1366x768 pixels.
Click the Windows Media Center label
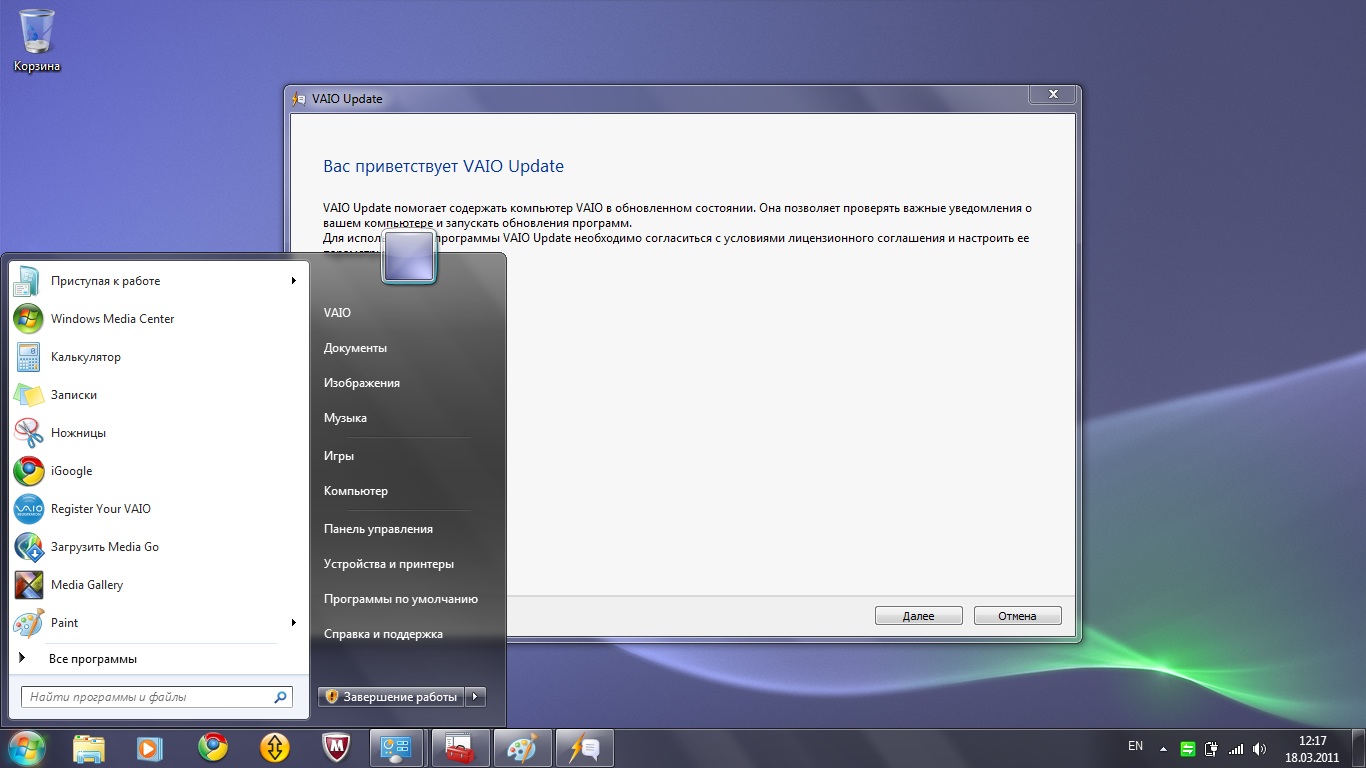click(x=112, y=319)
